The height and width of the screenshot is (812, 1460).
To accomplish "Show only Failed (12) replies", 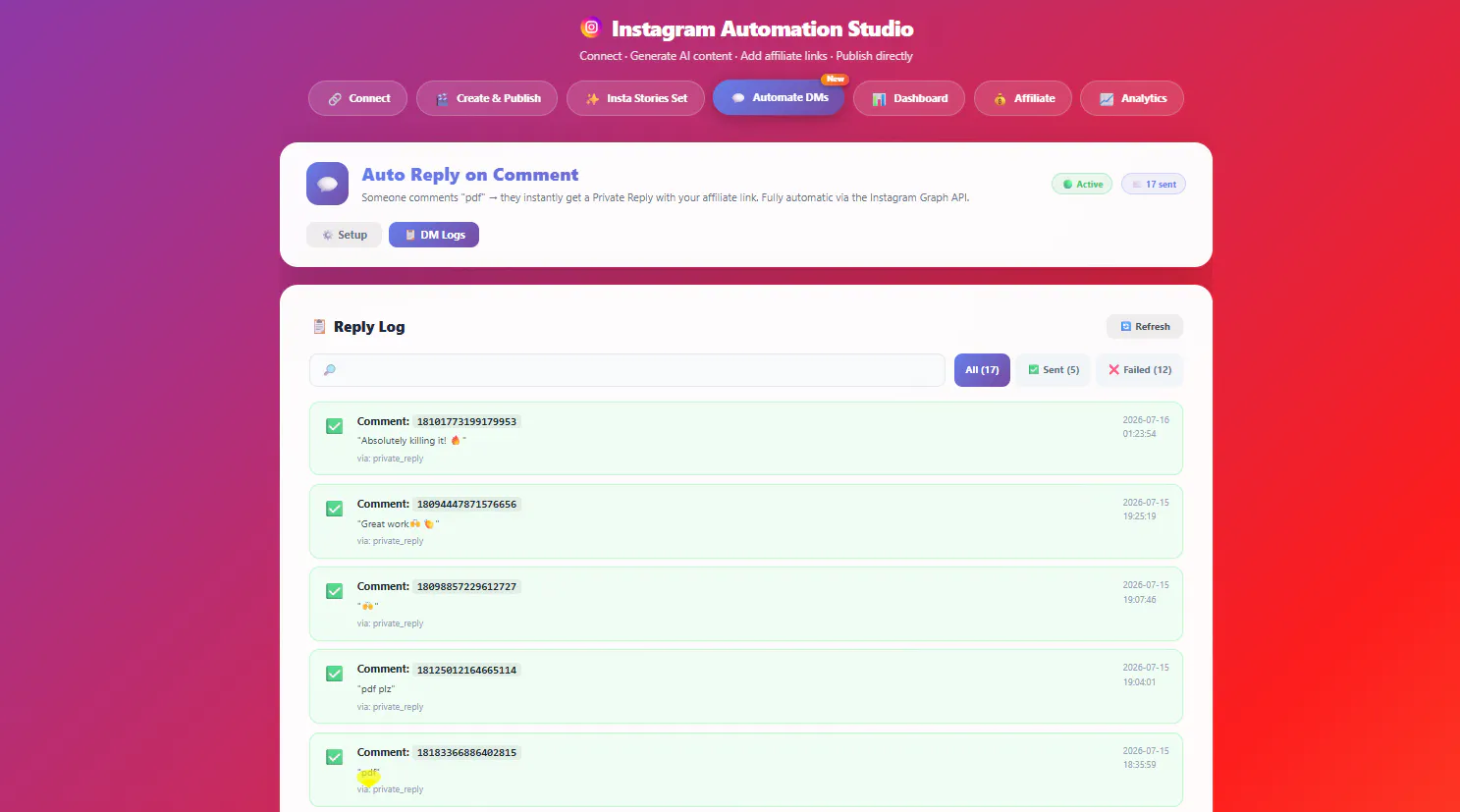I will (x=1140, y=370).
